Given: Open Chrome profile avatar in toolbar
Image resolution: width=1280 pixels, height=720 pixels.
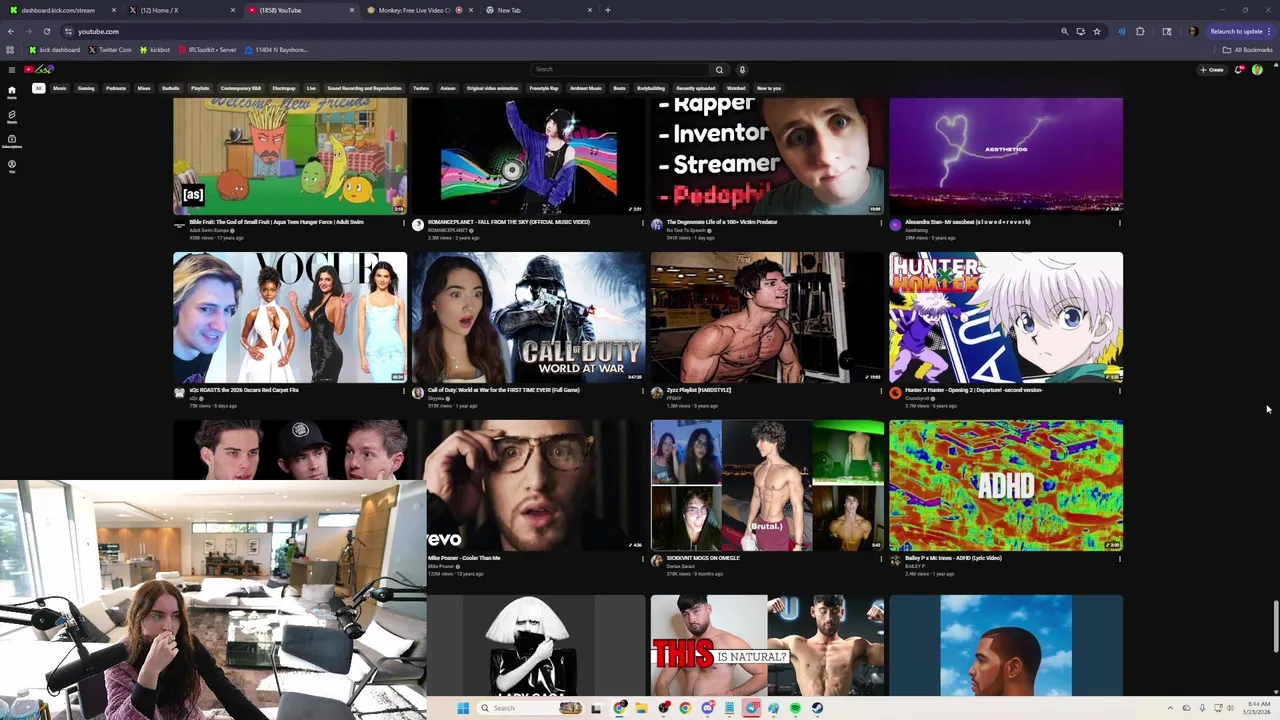Looking at the screenshot, I should click(x=1193, y=31).
